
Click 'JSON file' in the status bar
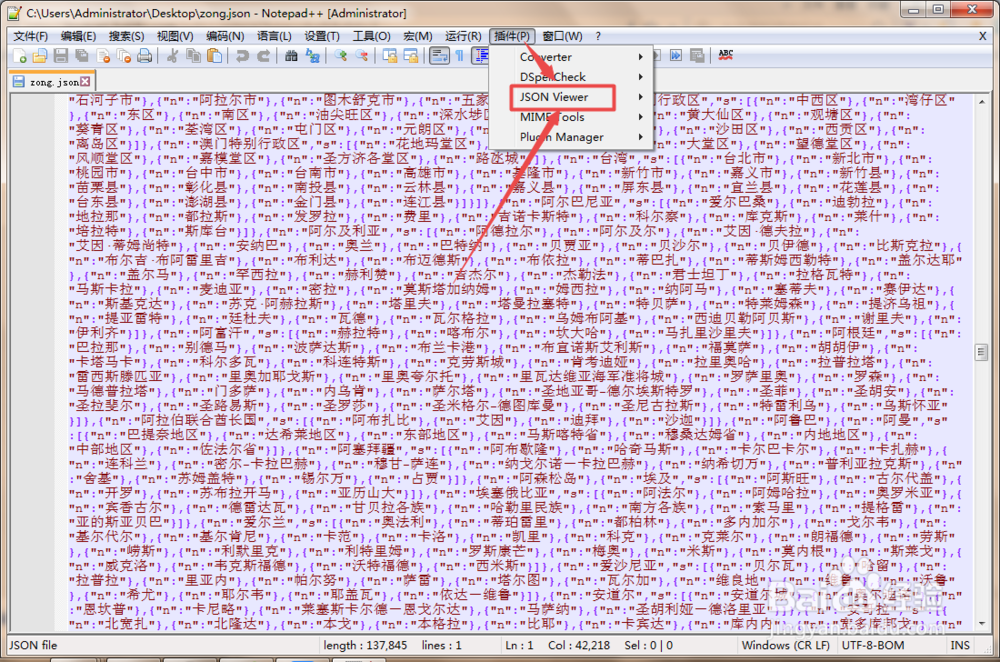[33, 645]
